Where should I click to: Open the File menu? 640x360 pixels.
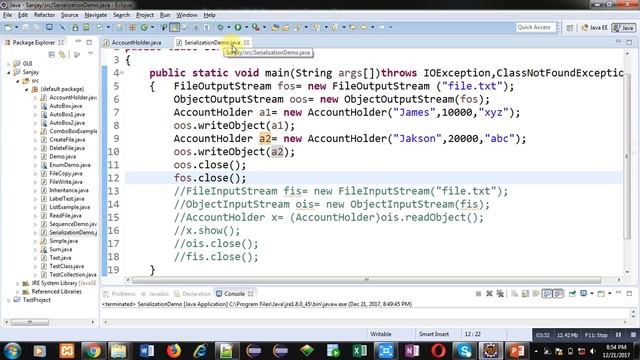click(7, 15)
